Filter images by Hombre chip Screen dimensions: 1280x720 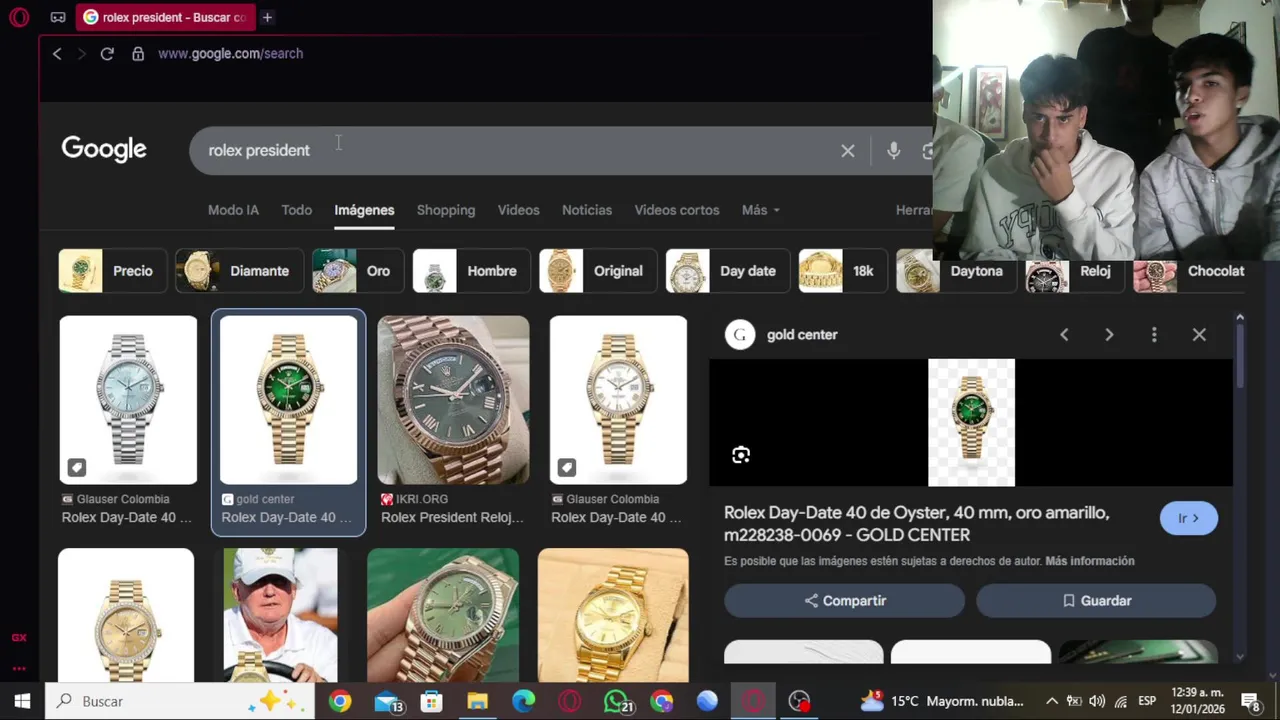pyautogui.click(x=471, y=271)
